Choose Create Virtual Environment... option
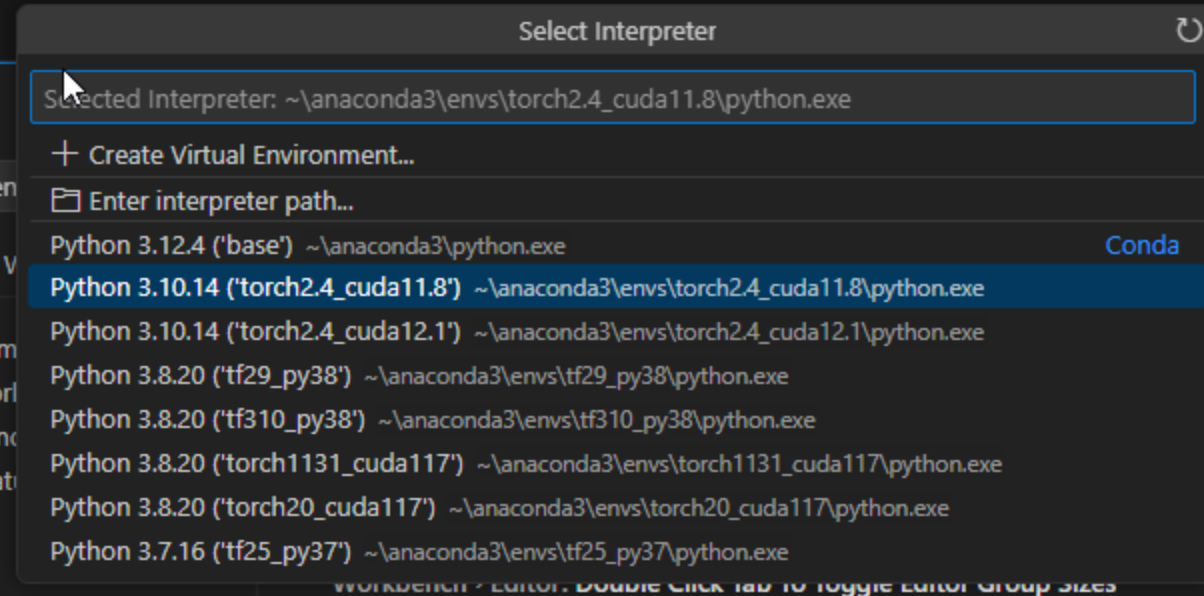The height and width of the screenshot is (596, 1204). point(250,156)
